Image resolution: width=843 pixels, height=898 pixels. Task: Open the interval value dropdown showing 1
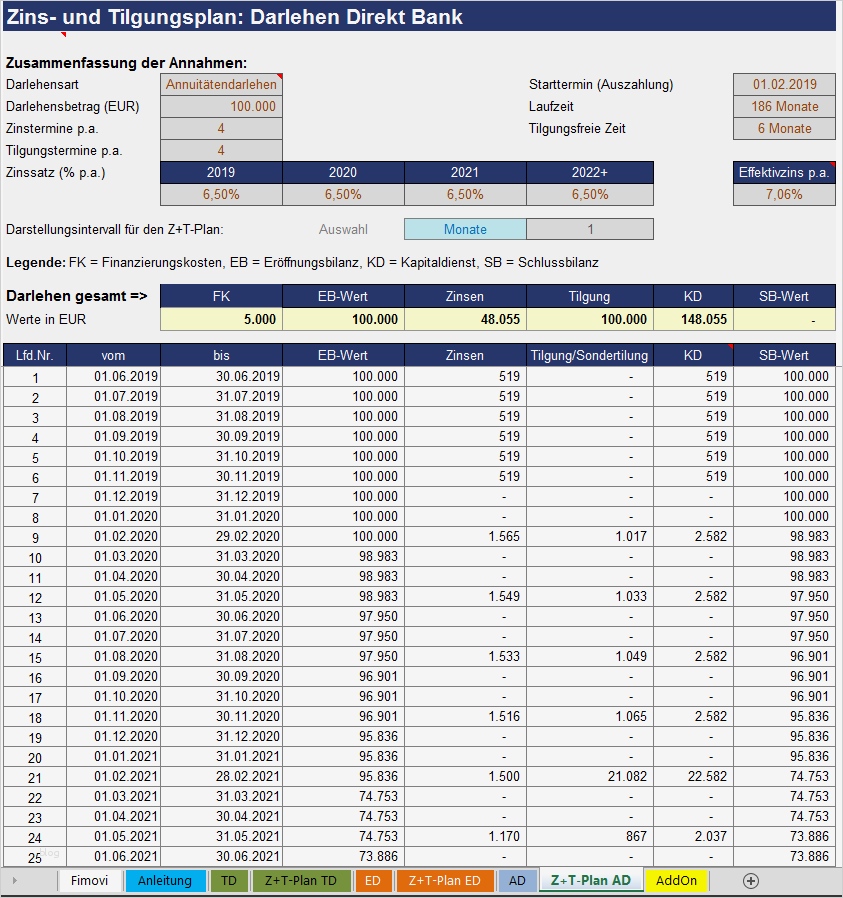tap(590, 230)
